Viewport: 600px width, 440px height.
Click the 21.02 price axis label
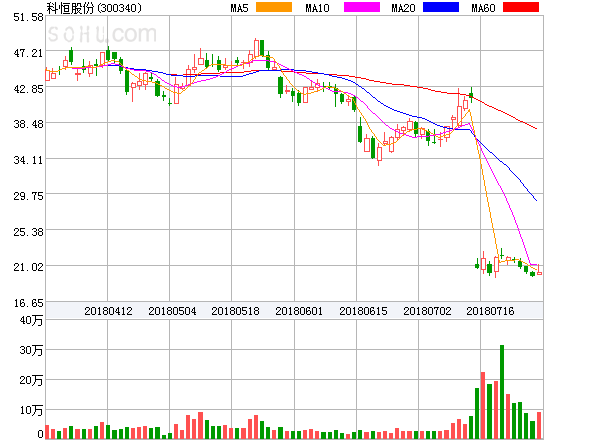28,267
